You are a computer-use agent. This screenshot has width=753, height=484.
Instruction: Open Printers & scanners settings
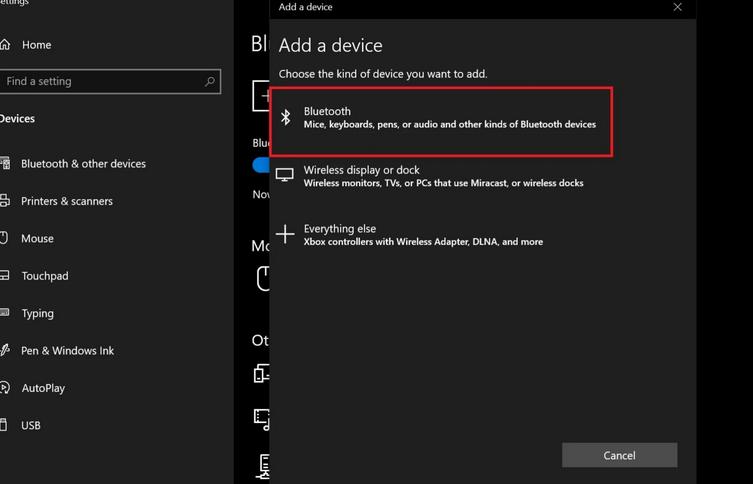[x=67, y=201]
